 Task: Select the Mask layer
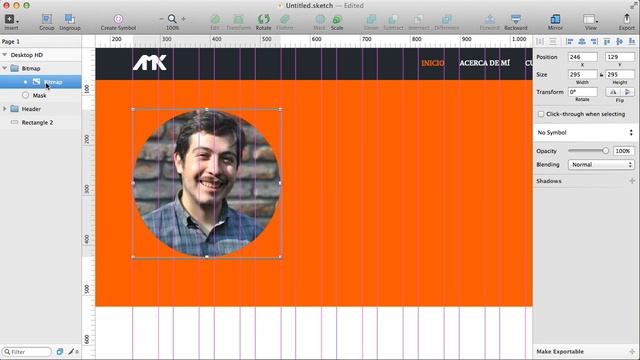pos(41,96)
